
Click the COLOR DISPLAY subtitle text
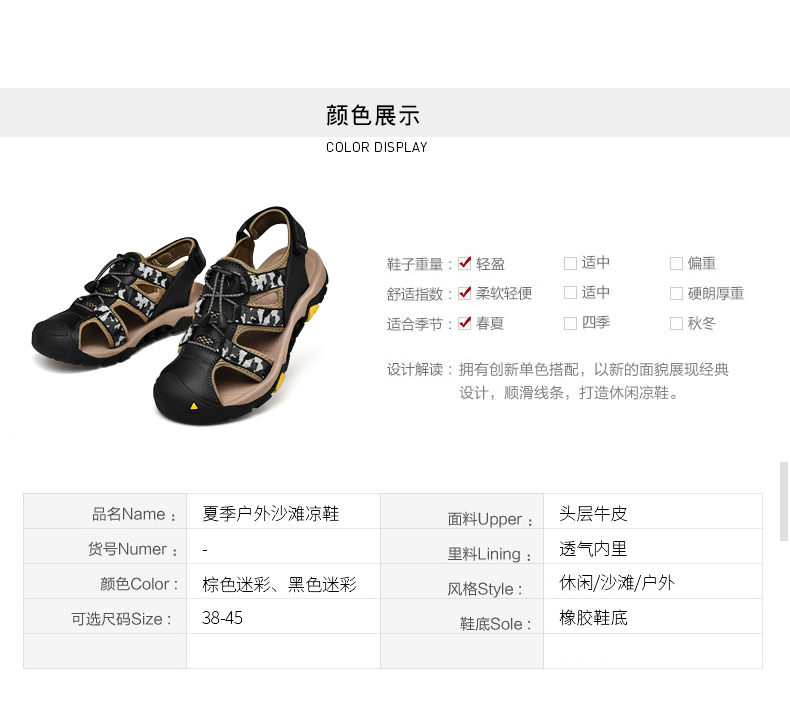click(376, 147)
